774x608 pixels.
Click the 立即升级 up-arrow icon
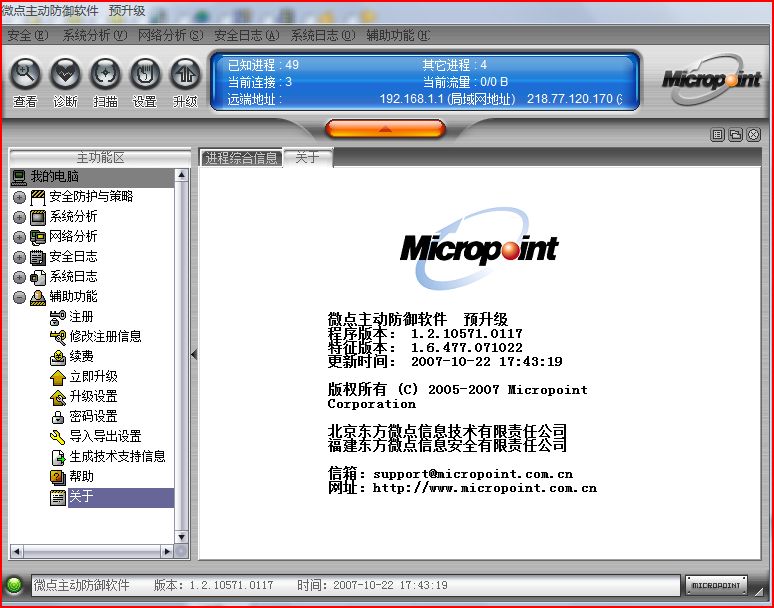coord(58,377)
